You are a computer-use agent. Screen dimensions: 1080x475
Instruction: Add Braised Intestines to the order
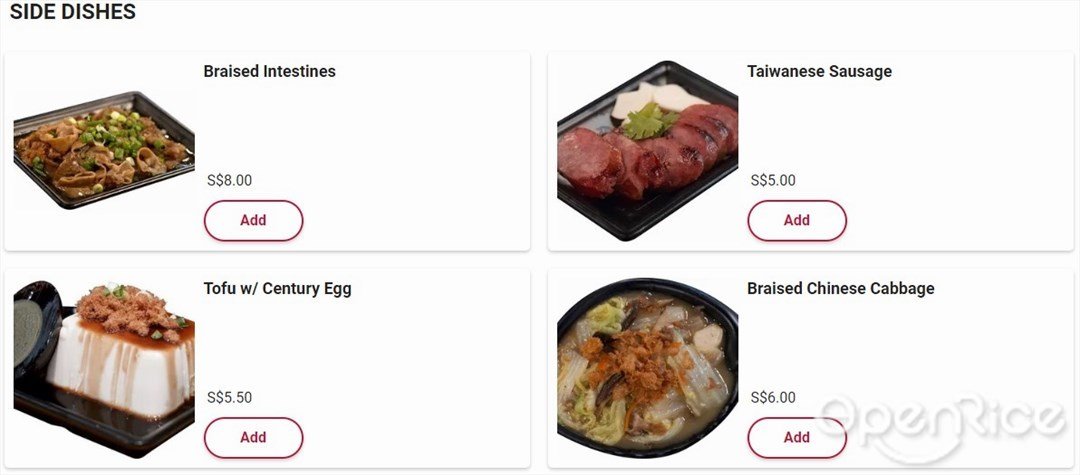253,220
